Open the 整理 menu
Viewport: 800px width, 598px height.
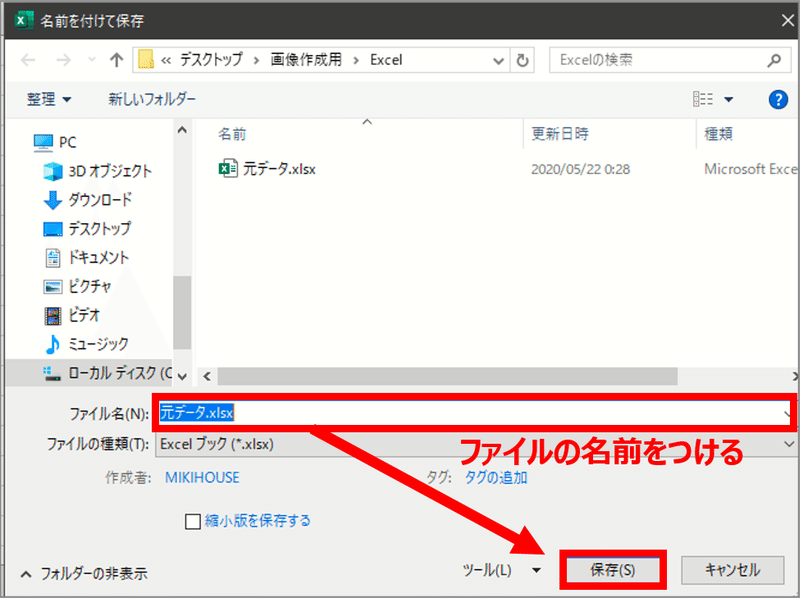pos(49,99)
